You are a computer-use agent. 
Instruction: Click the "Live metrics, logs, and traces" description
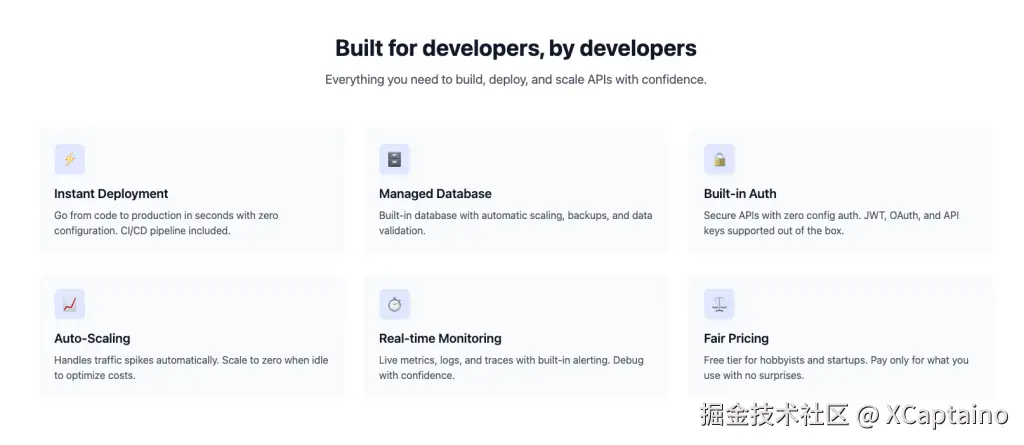tap(511, 368)
